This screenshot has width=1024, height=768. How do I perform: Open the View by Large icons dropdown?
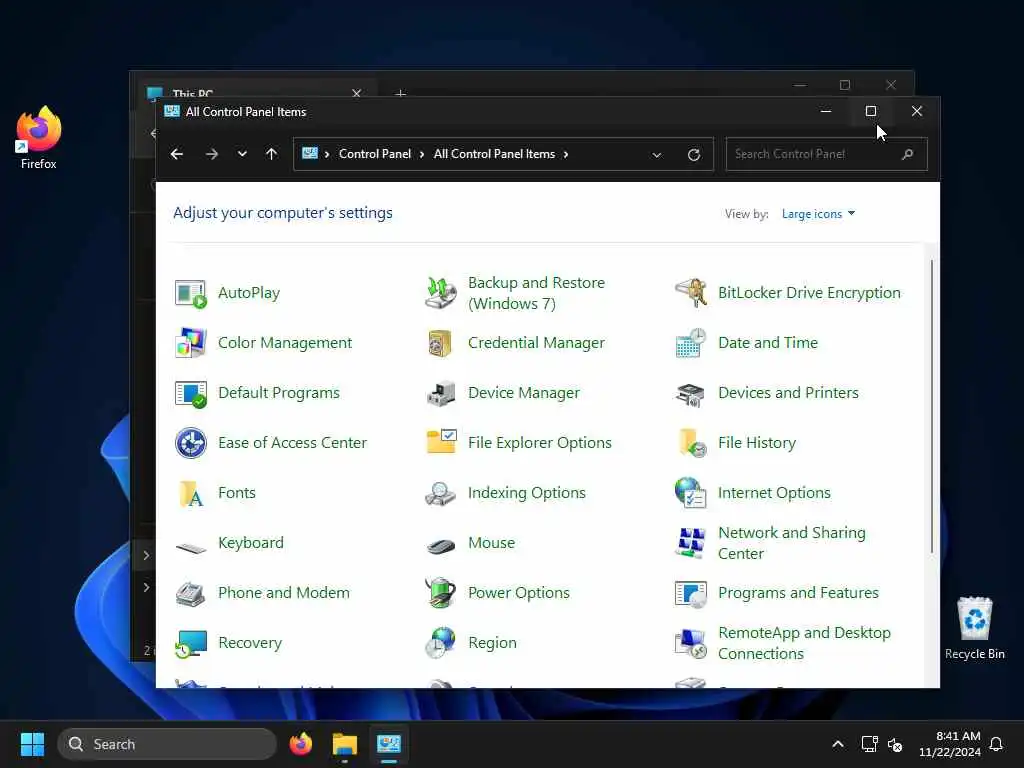coord(818,214)
